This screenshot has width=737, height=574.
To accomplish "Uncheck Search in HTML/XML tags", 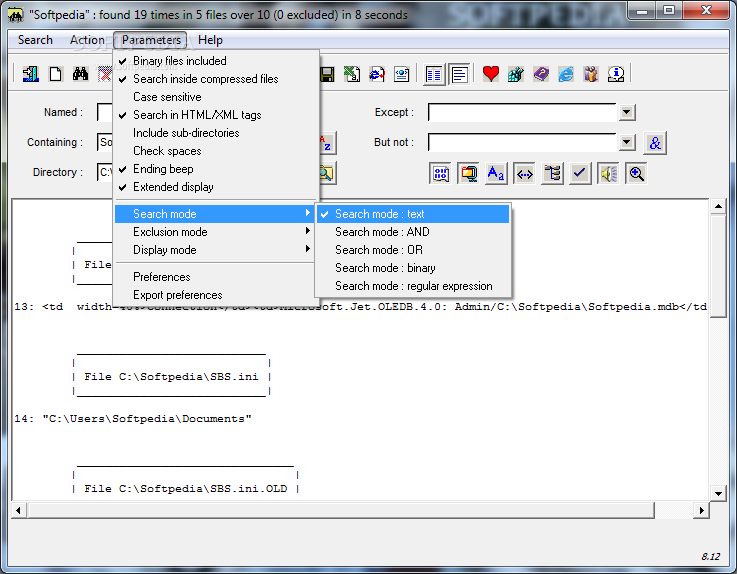I will 217,115.
